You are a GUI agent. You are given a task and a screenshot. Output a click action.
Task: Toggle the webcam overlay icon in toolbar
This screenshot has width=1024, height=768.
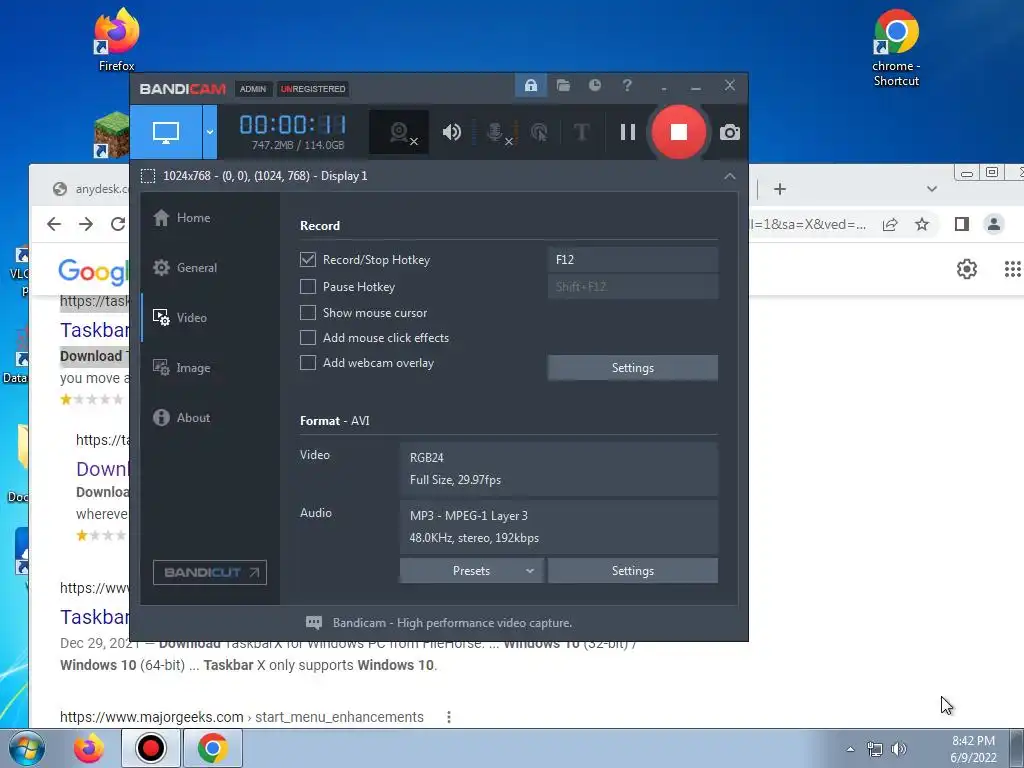click(399, 133)
